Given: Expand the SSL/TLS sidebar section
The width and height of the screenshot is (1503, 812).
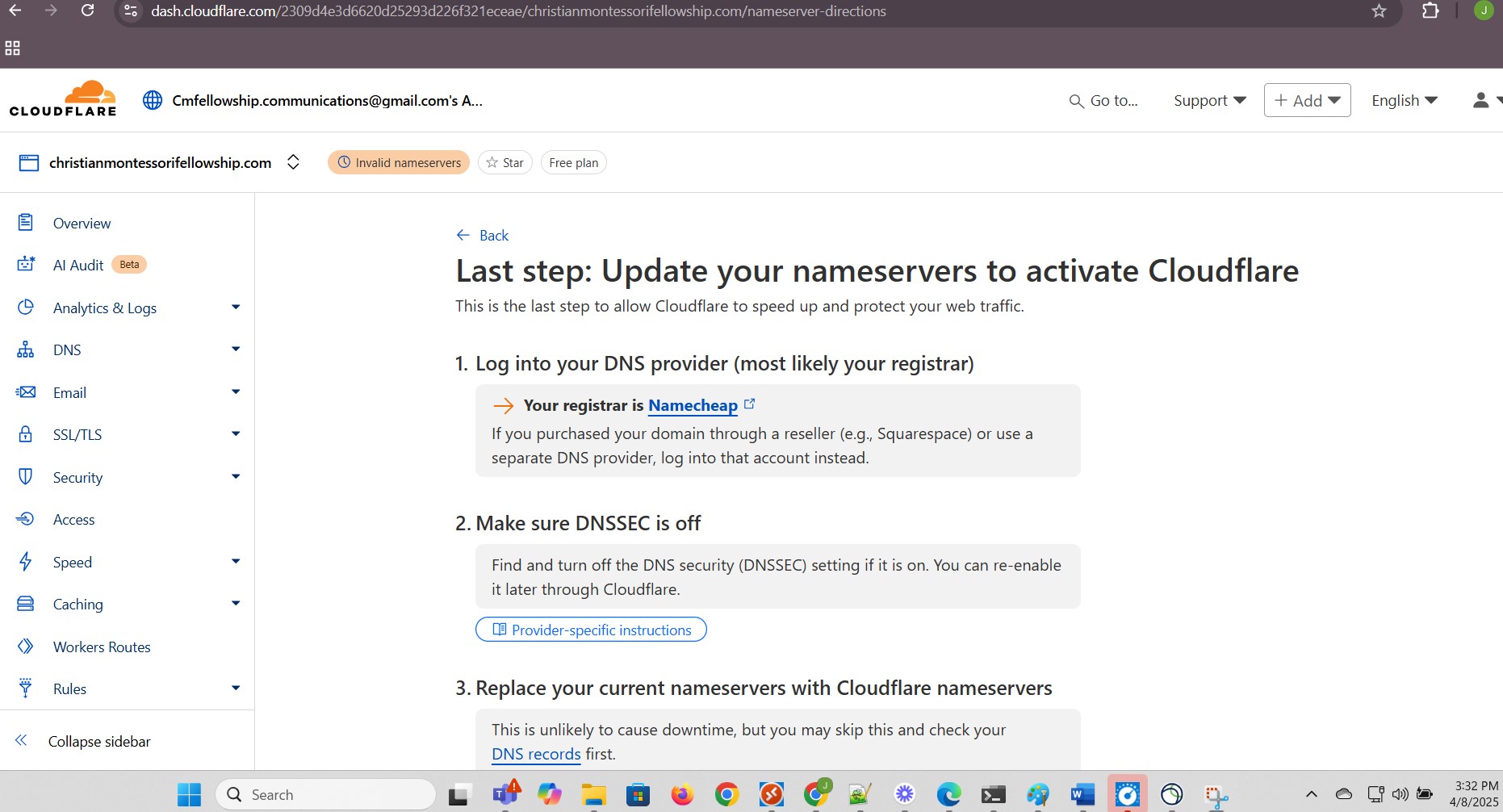Looking at the screenshot, I should (236, 434).
